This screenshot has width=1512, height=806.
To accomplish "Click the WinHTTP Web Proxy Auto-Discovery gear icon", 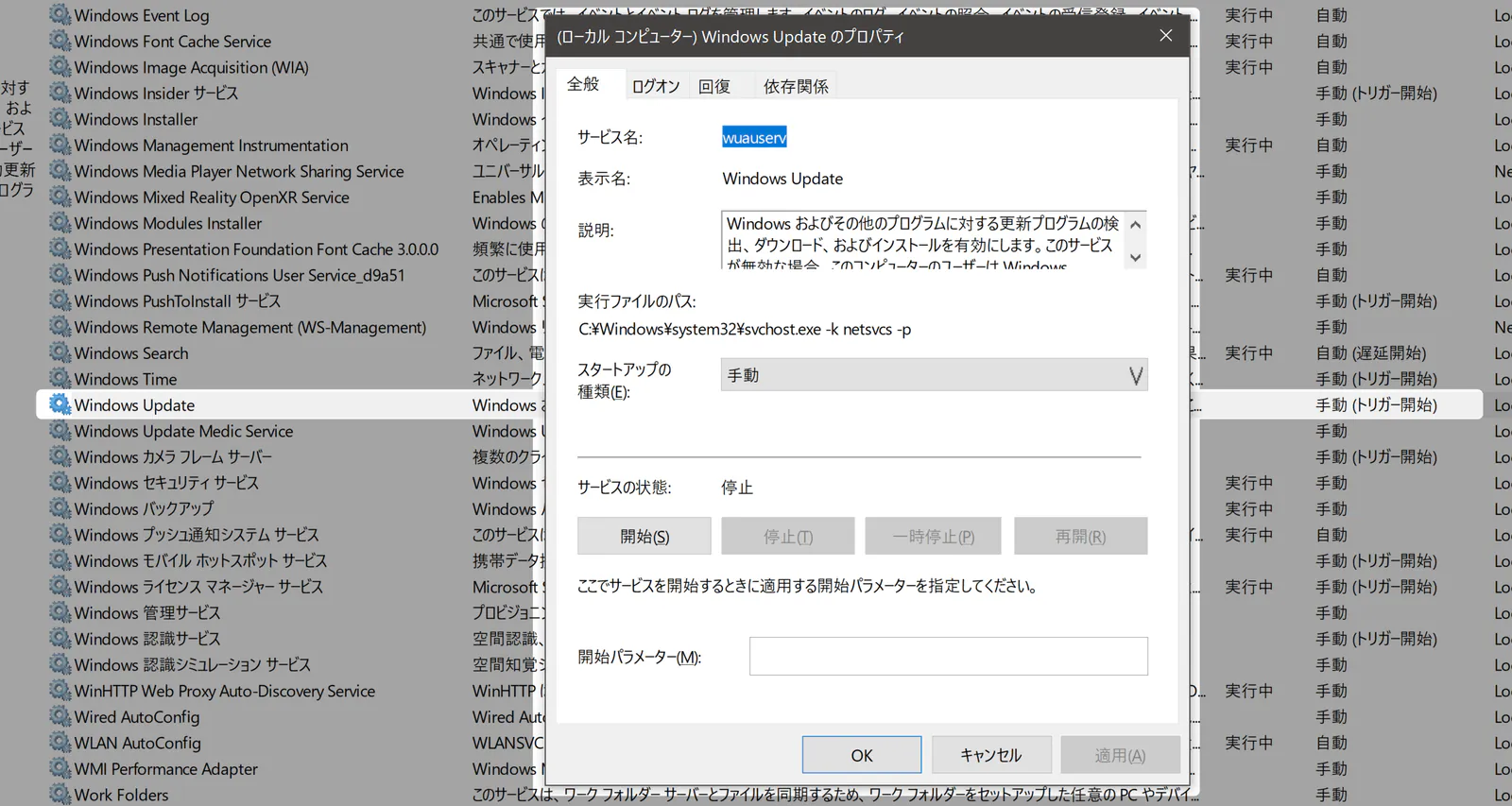I will [x=60, y=691].
